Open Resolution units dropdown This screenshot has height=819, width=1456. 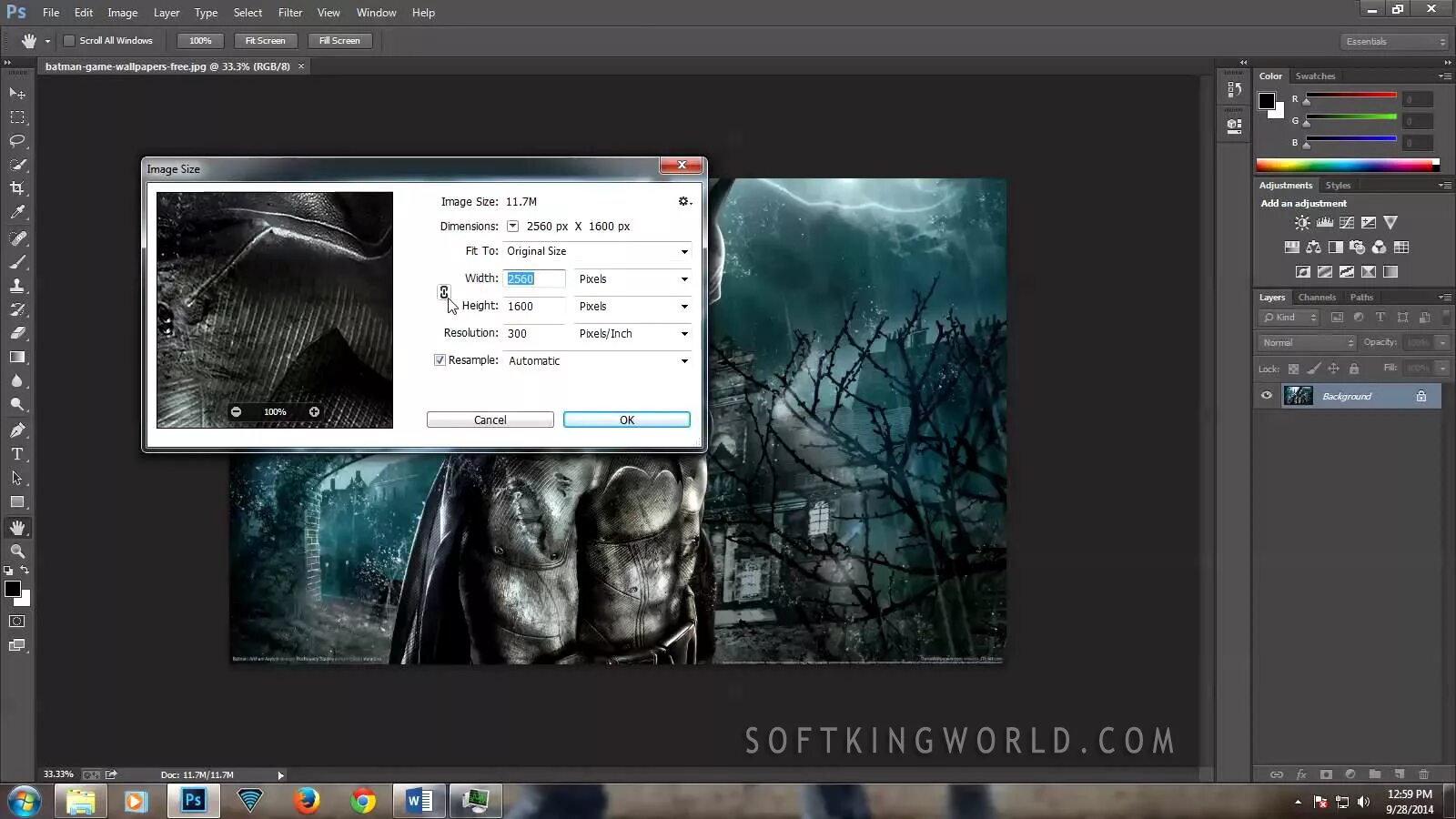tap(633, 334)
